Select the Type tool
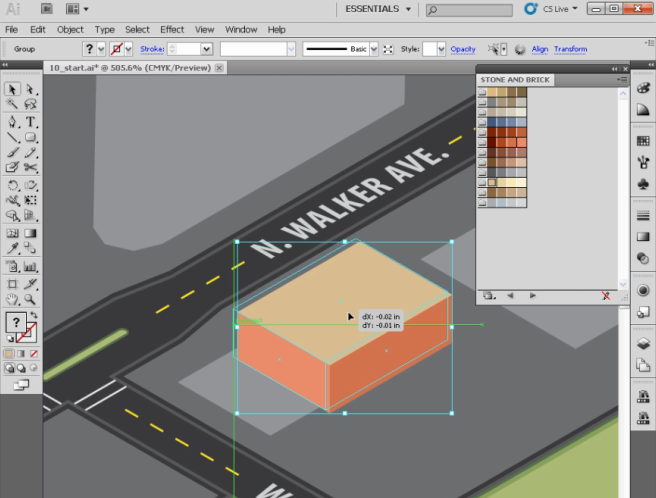 coord(30,121)
